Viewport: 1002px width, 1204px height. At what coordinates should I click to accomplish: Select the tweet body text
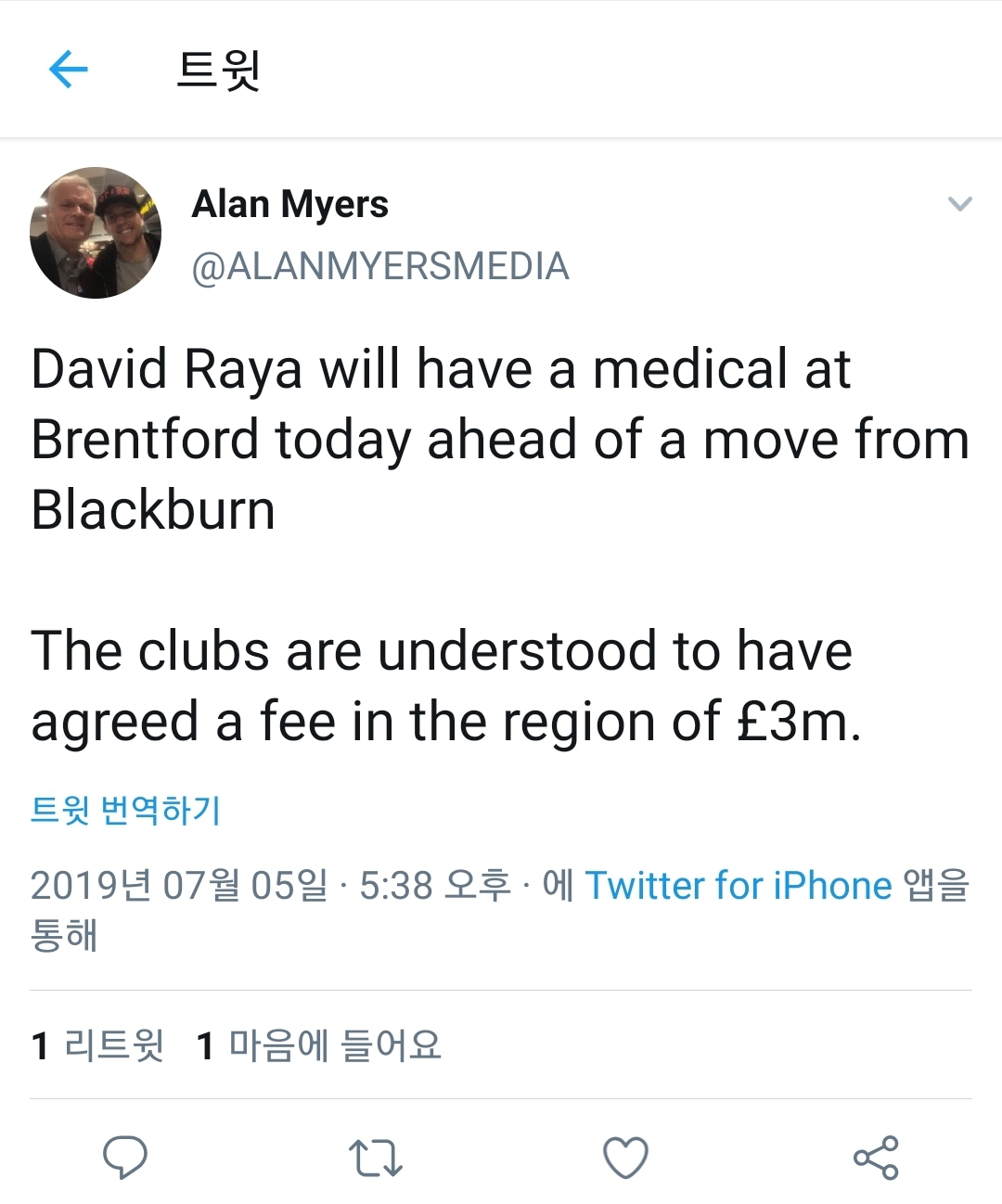(501, 545)
